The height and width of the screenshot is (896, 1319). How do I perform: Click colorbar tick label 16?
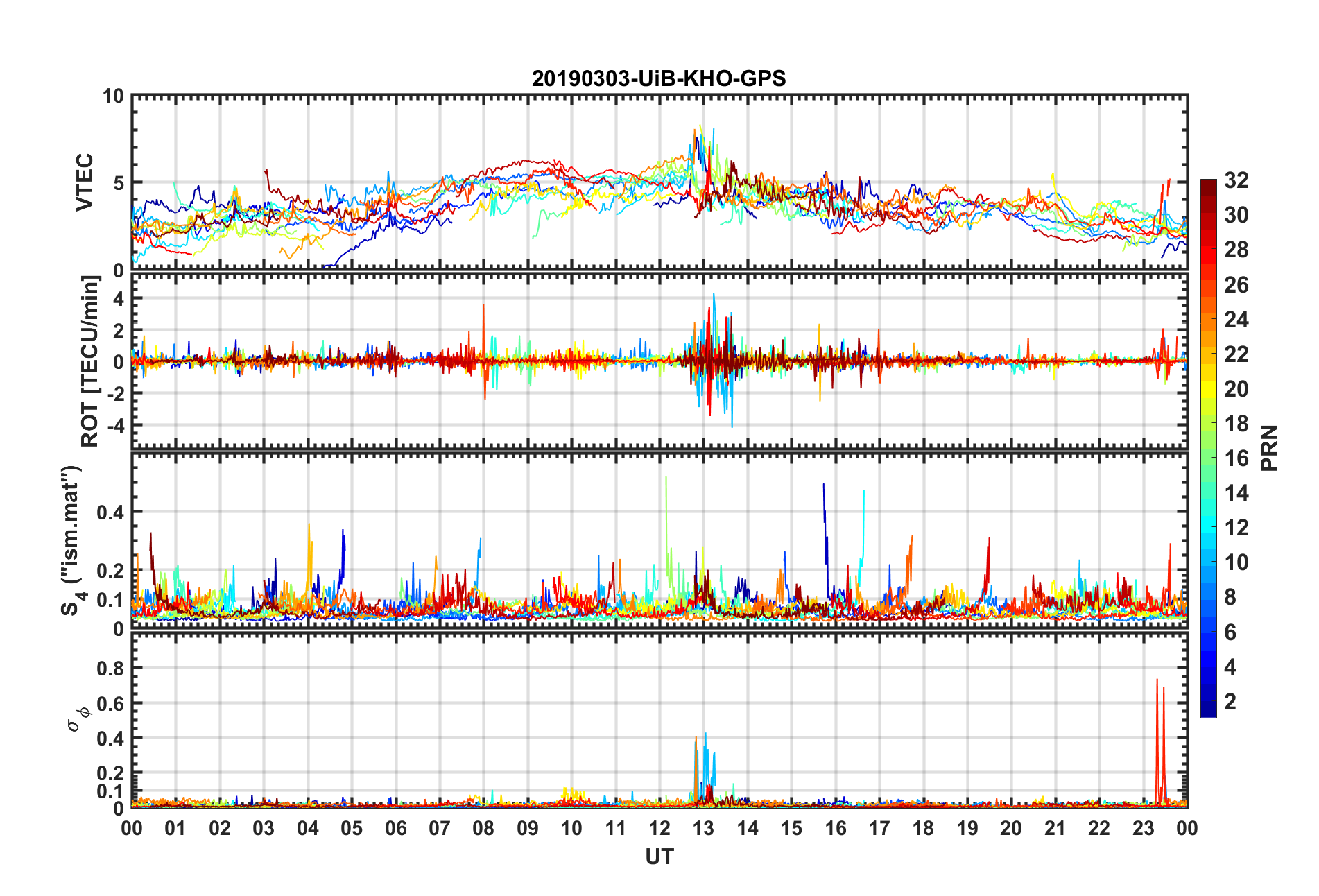(1236, 458)
